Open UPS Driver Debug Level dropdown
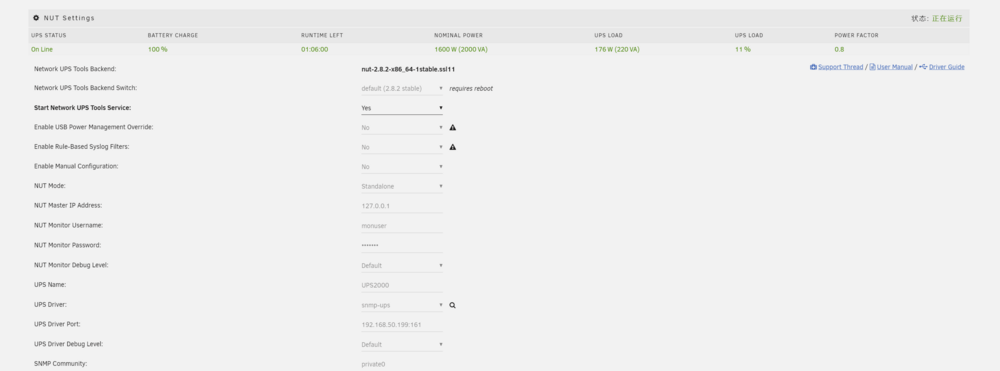1000x371 pixels. coord(402,345)
